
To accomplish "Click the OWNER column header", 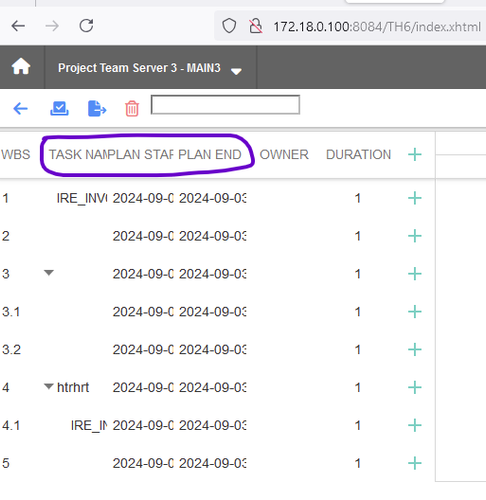I will (284, 155).
